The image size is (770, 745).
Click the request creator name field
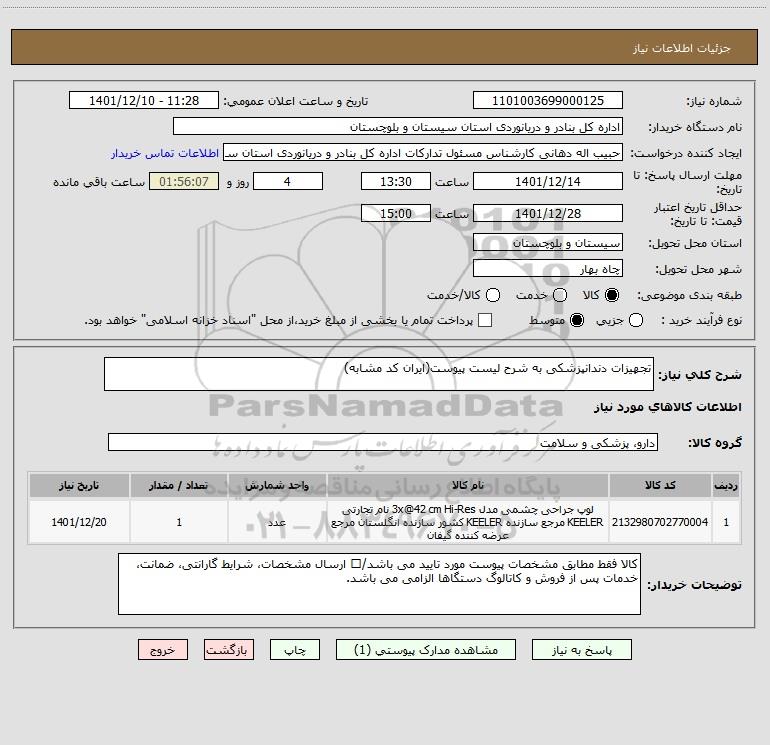(x=423, y=152)
